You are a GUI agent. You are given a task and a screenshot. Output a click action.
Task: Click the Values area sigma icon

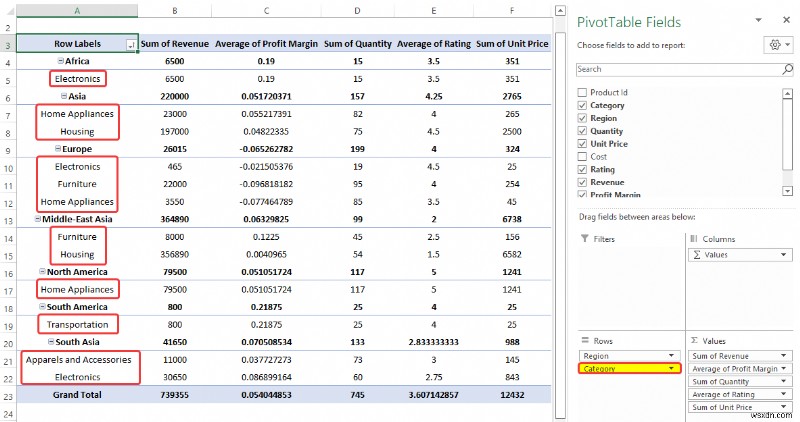[x=694, y=340]
